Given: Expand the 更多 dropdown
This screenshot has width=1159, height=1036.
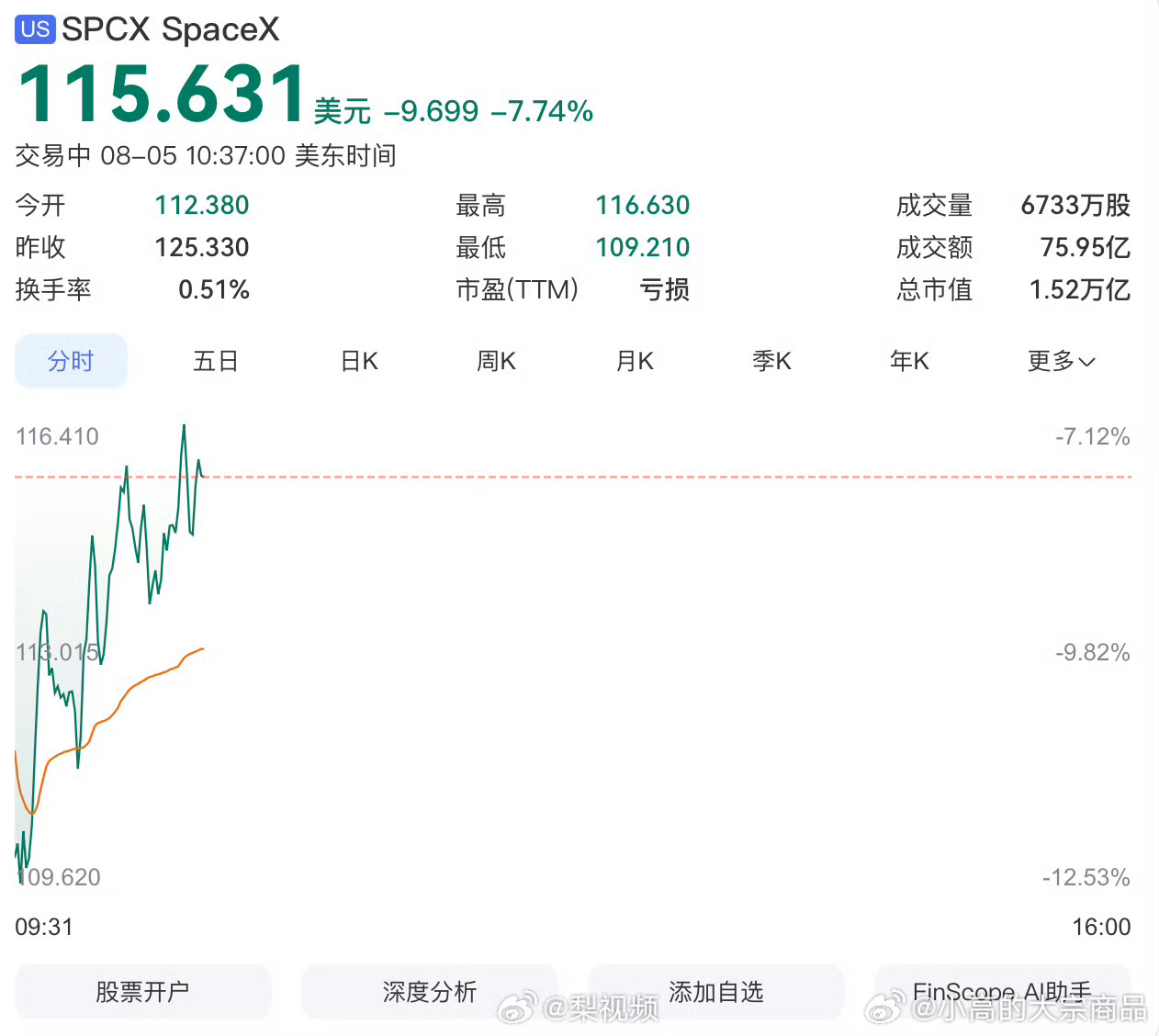Looking at the screenshot, I should 1061,361.
